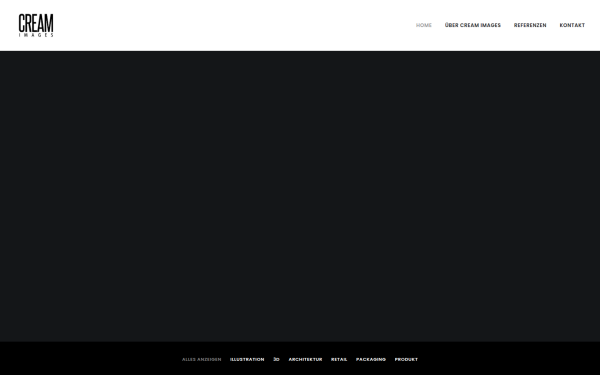The width and height of the screenshot is (600, 375).
Task: Show Retail projects
Action: click(339, 359)
